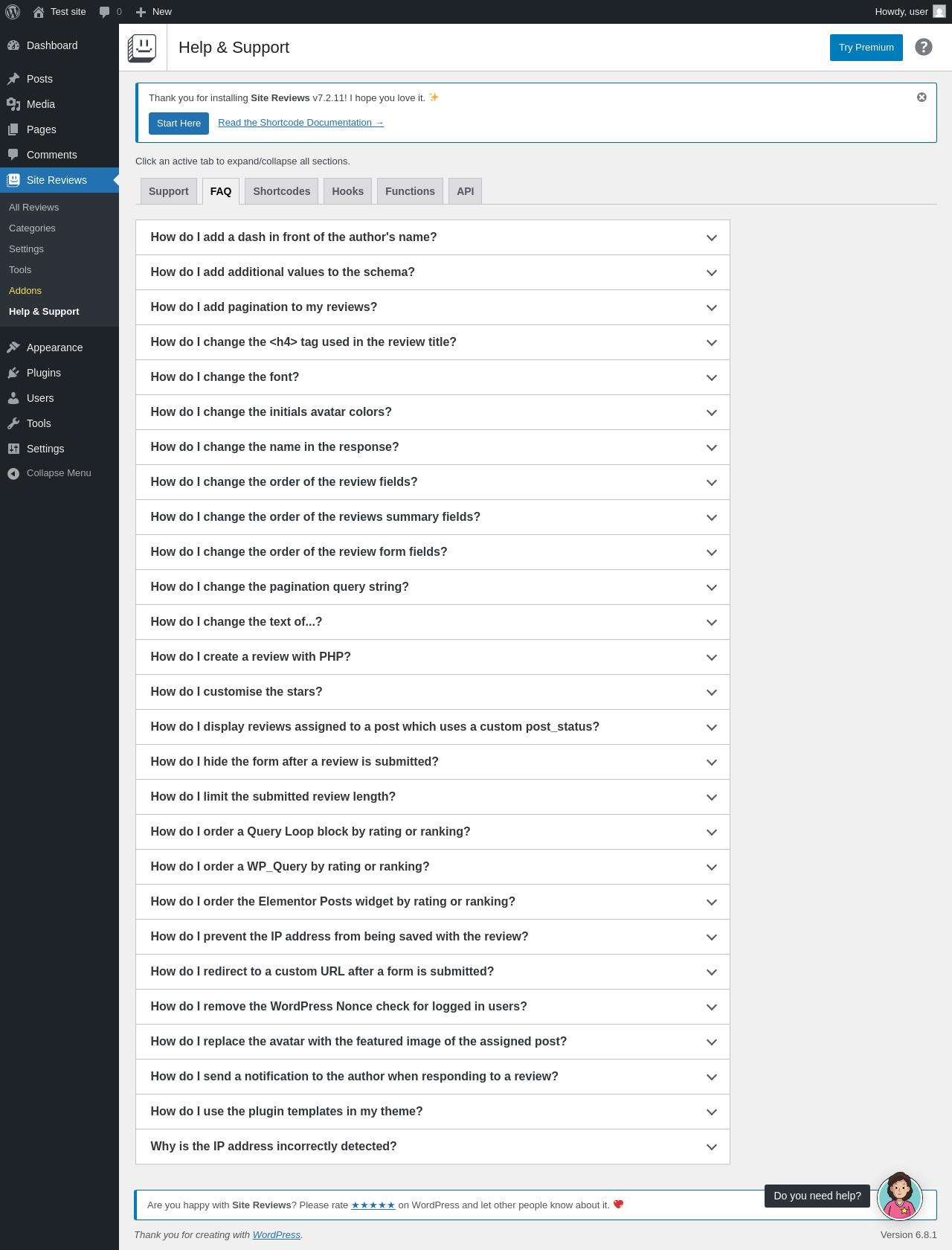The height and width of the screenshot is (1250, 952).
Task: Click the Do you need help bubble
Action: (x=817, y=1196)
